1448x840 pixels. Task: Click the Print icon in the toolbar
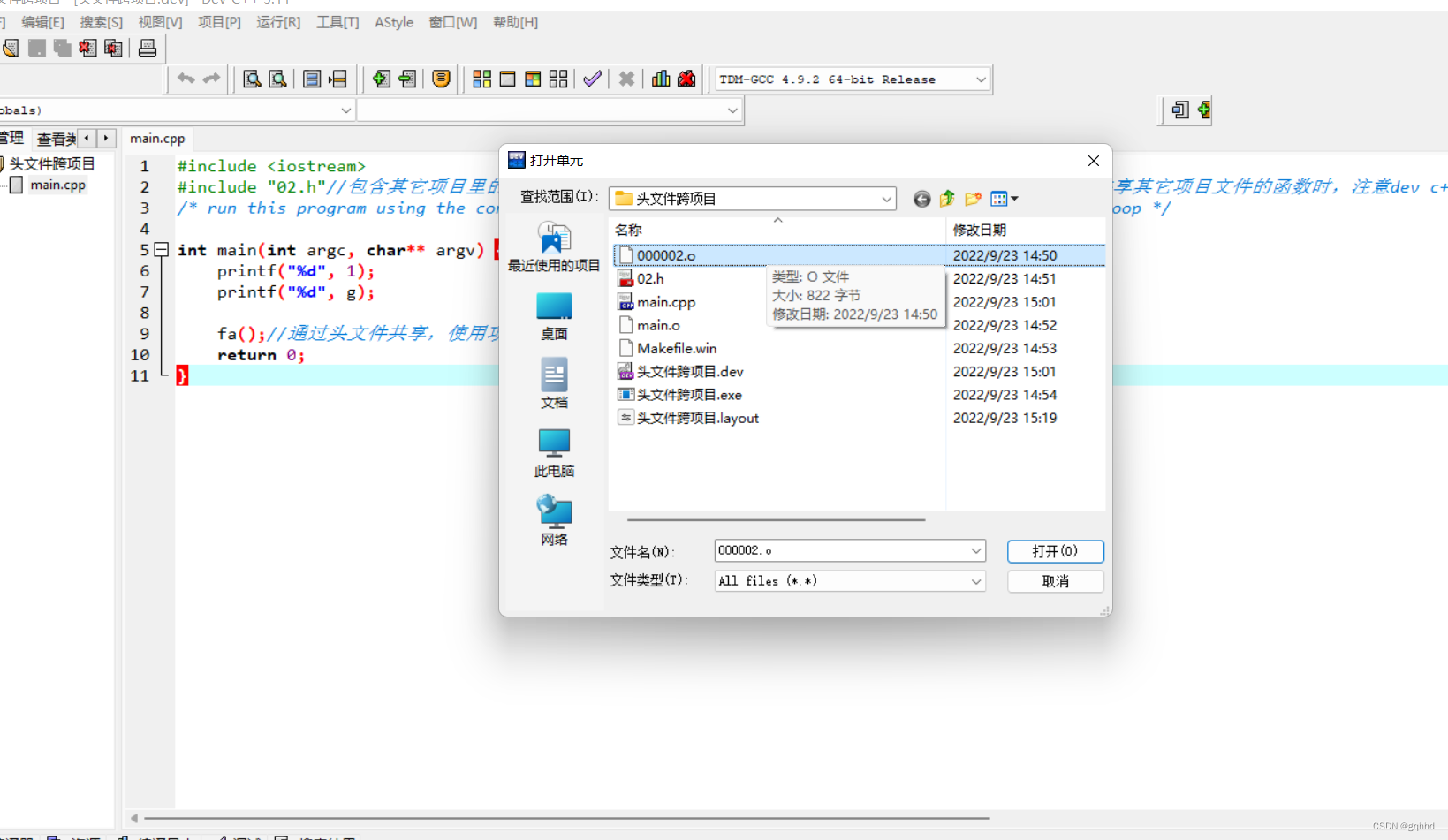coord(148,48)
